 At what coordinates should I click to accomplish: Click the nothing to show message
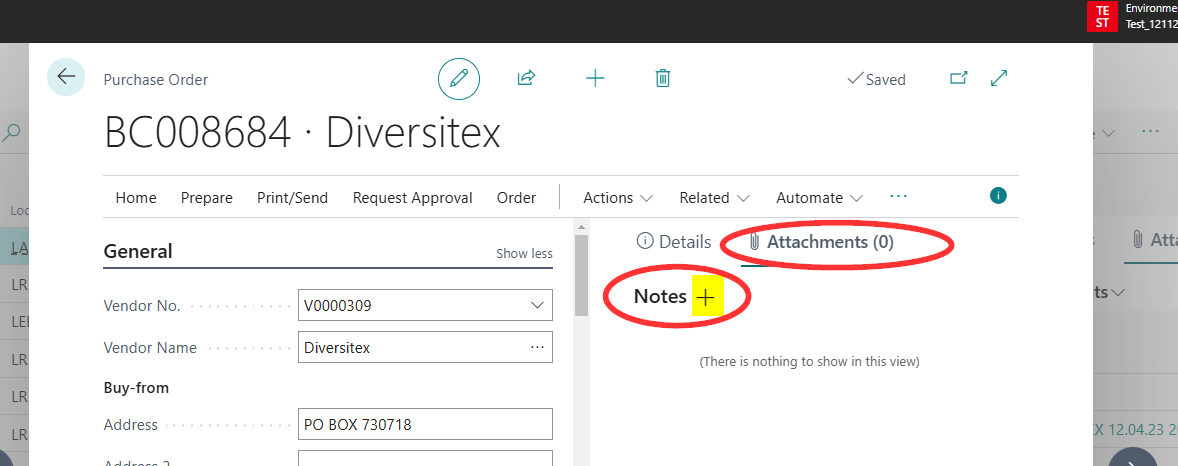tap(809, 362)
